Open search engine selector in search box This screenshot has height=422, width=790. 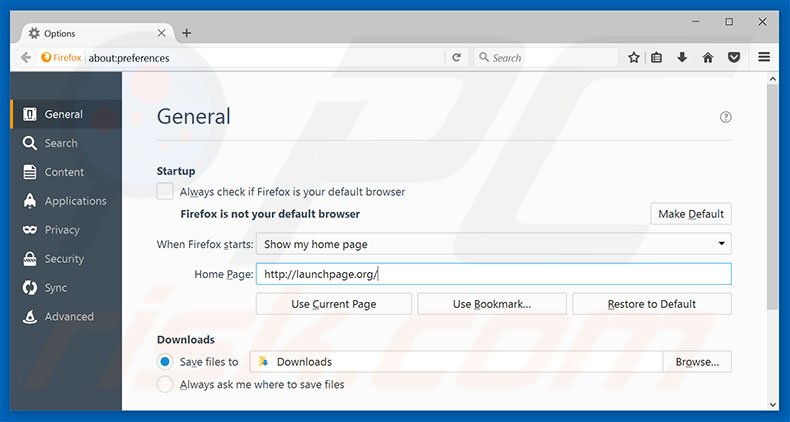click(x=484, y=58)
